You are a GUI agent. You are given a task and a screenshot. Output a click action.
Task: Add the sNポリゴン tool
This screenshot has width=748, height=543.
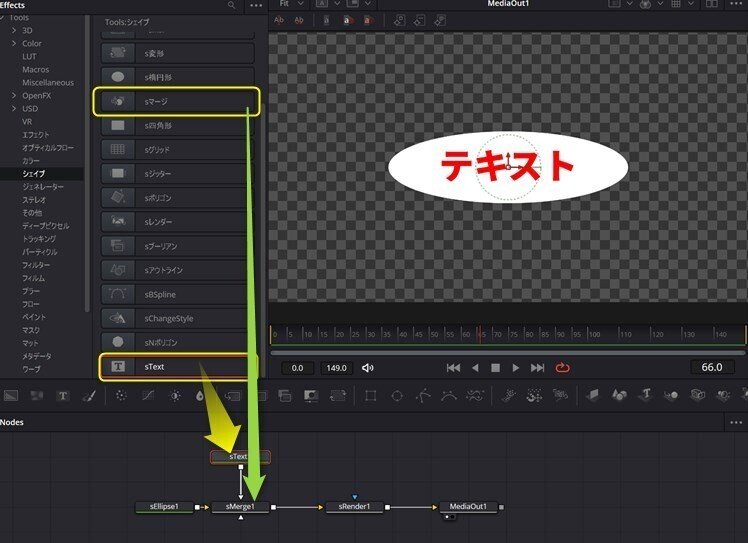(x=177, y=342)
